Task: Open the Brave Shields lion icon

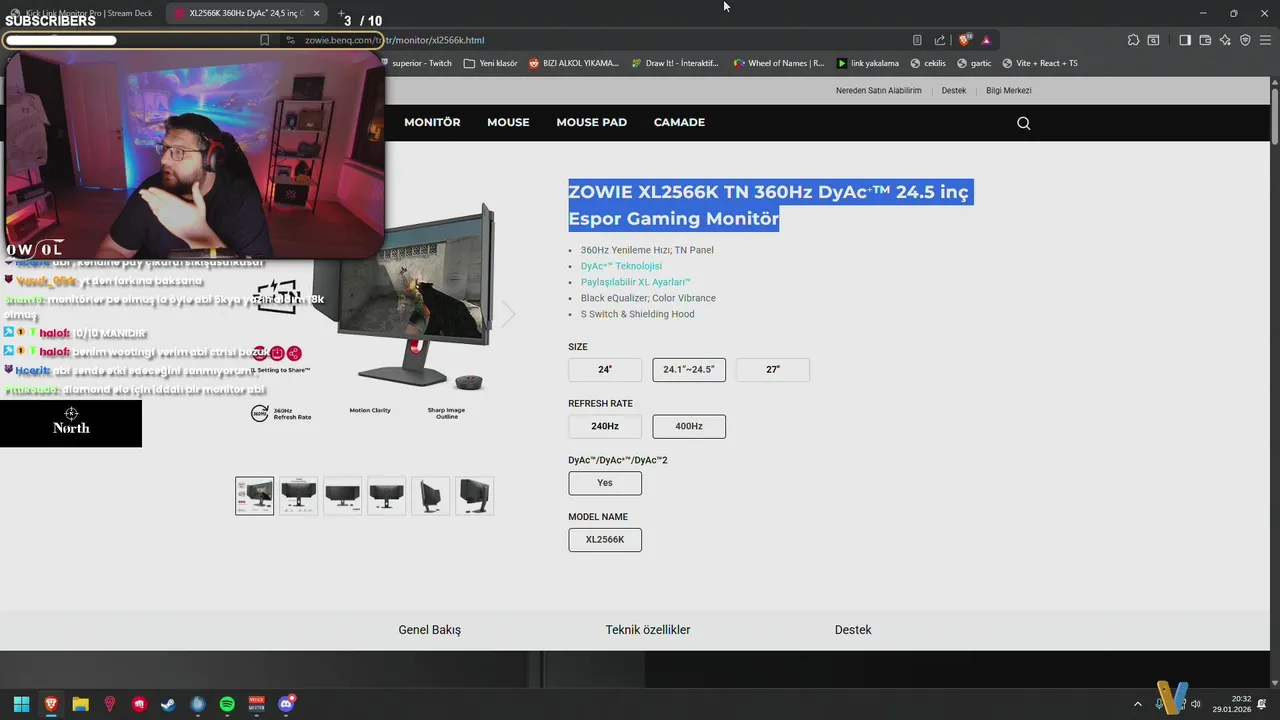Action: point(964,40)
